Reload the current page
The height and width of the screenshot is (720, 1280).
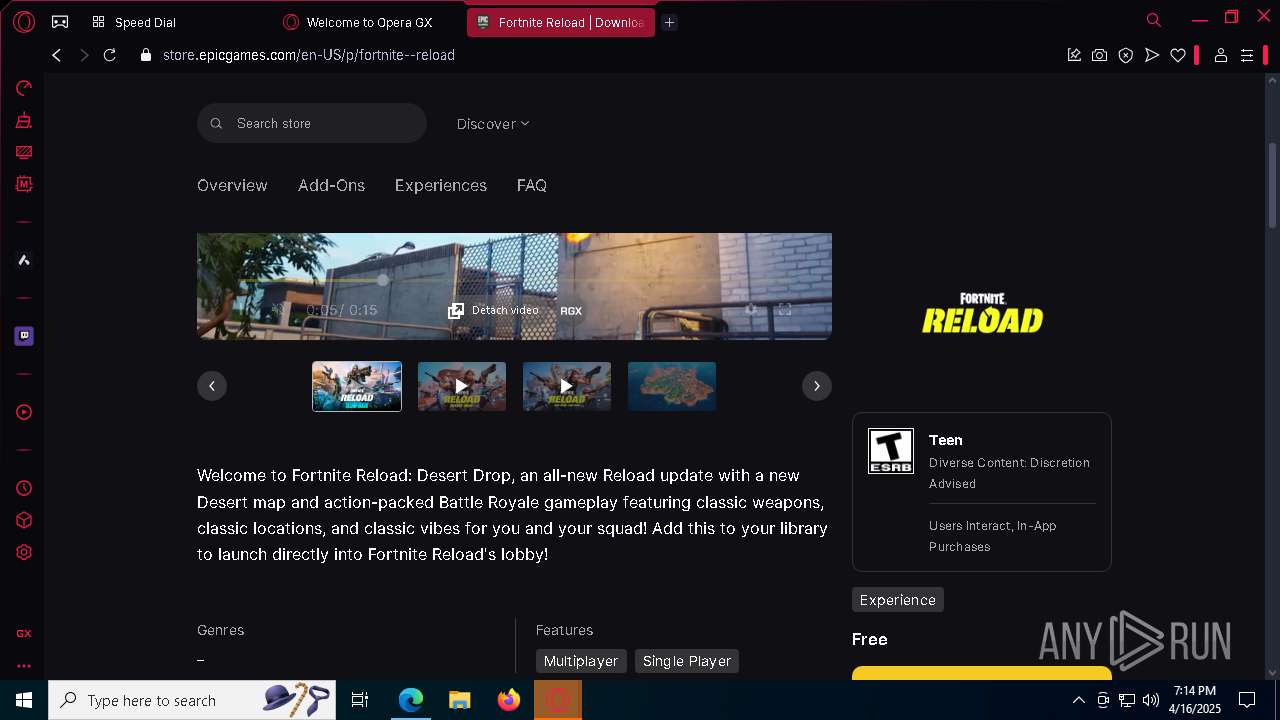tap(110, 55)
